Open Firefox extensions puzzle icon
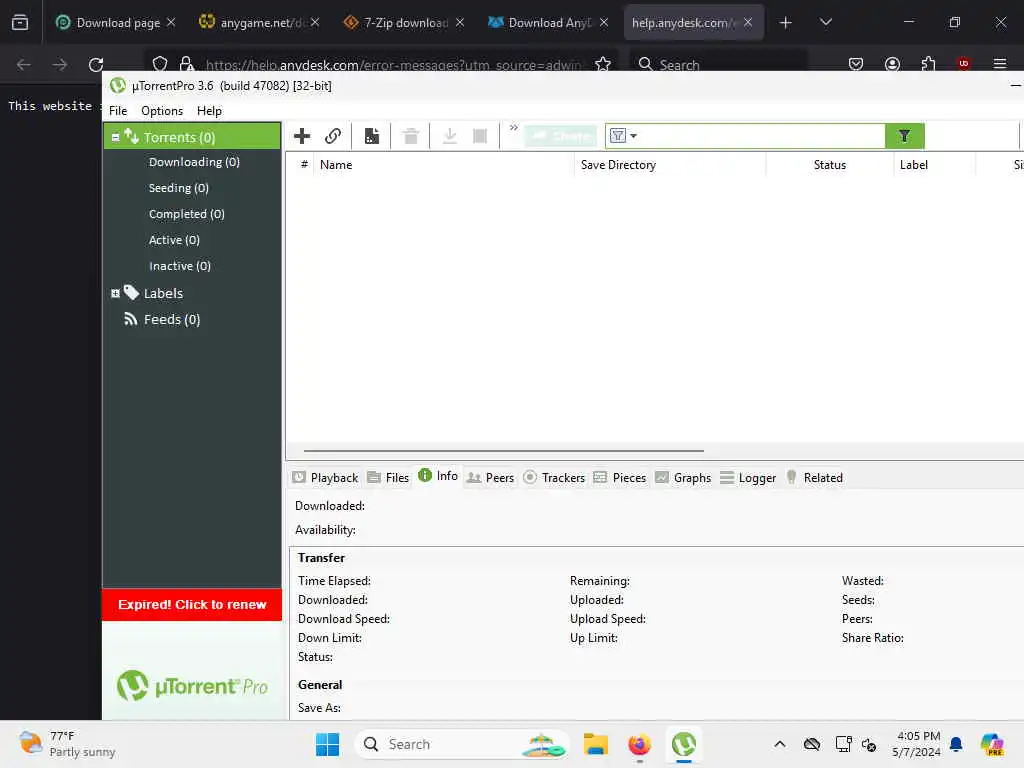 pyautogui.click(x=928, y=65)
